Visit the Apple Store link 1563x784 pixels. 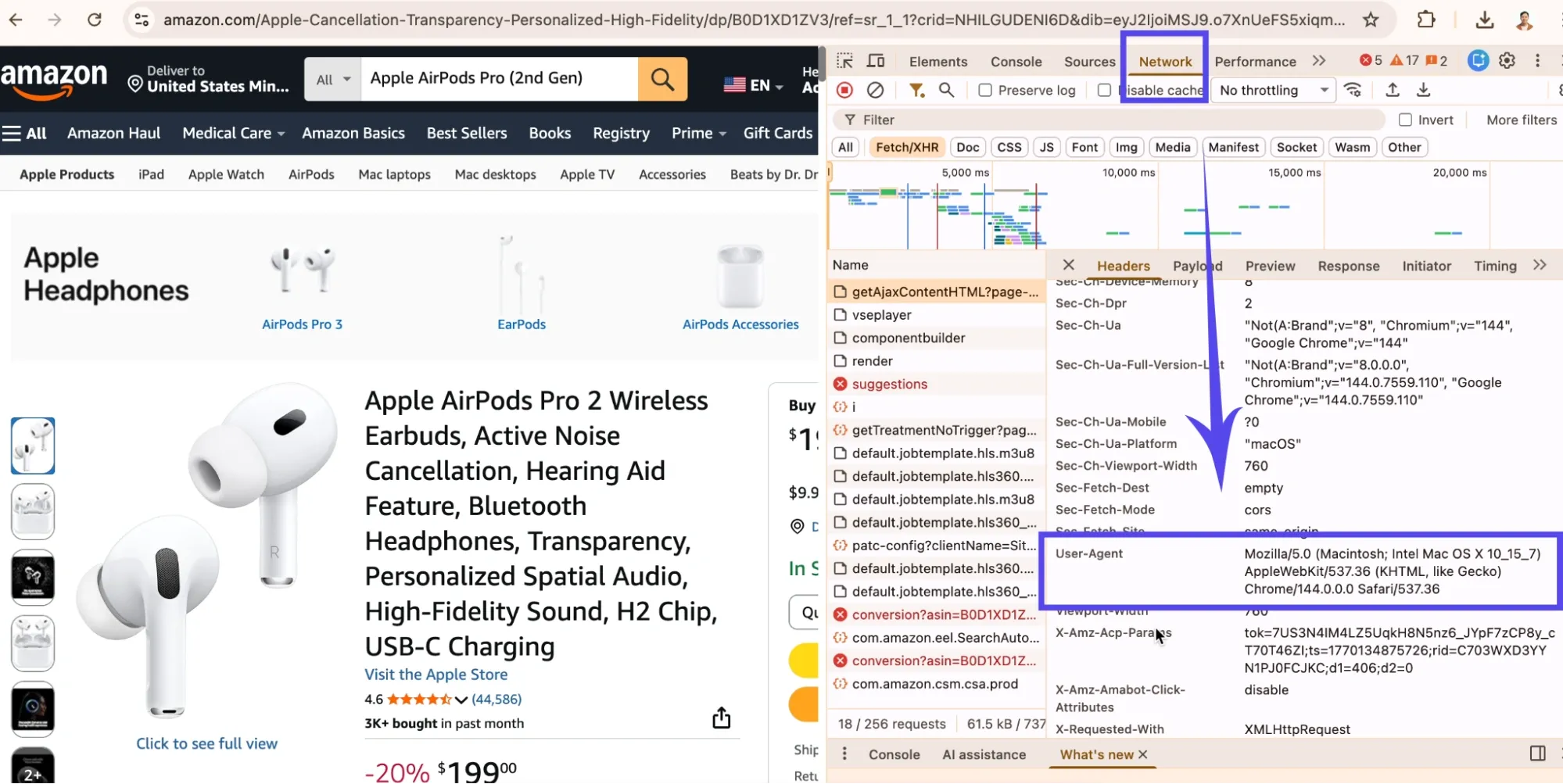(436, 674)
